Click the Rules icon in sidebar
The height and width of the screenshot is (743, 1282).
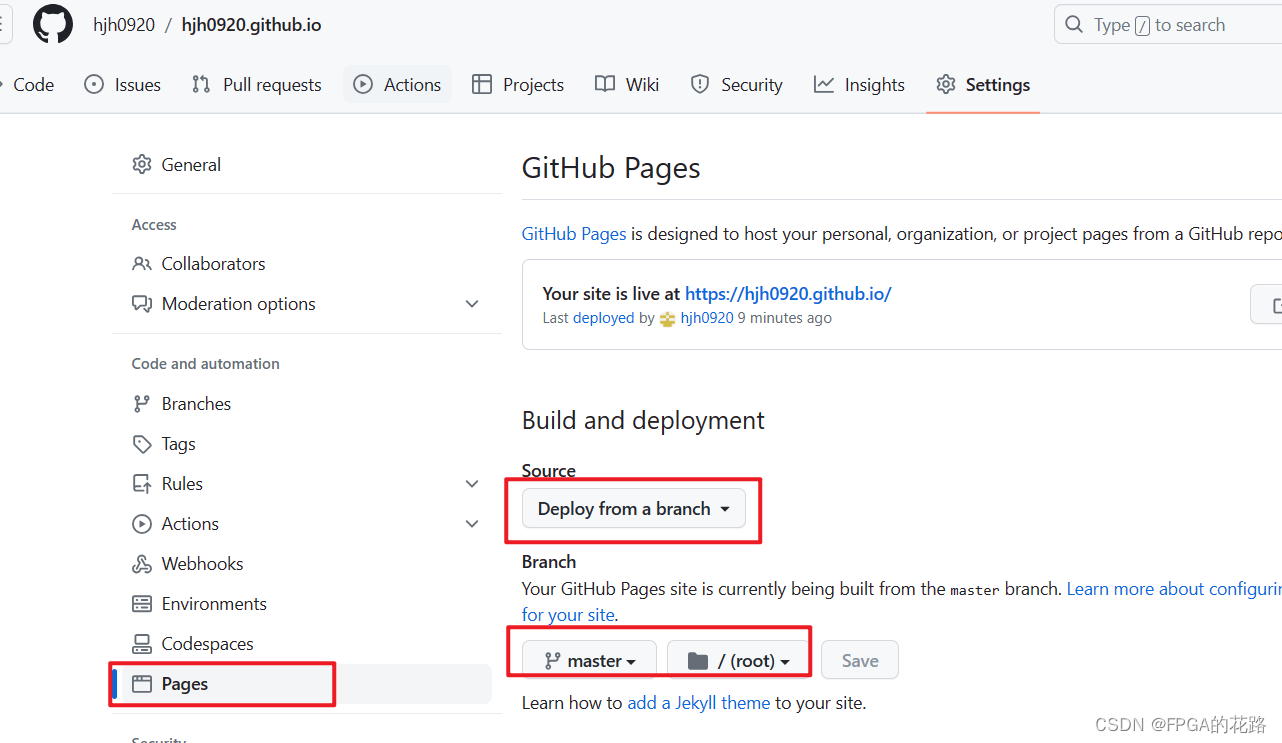tap(142, 484)
